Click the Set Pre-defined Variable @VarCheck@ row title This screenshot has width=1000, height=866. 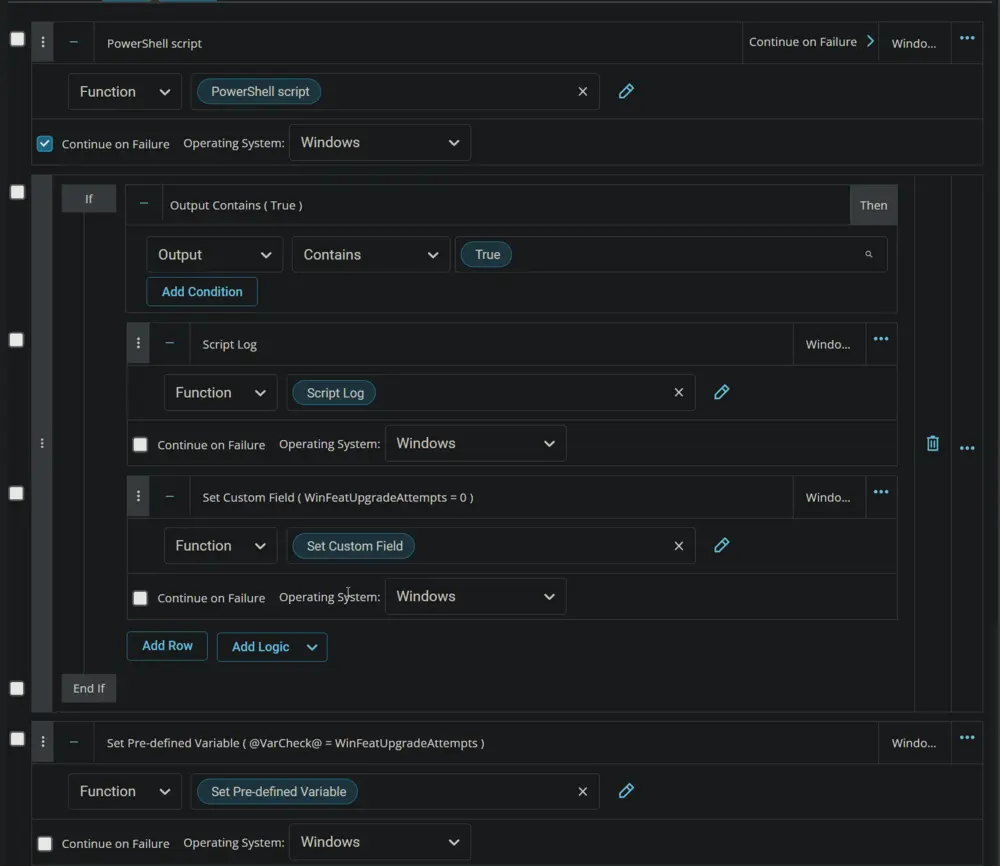295,743
